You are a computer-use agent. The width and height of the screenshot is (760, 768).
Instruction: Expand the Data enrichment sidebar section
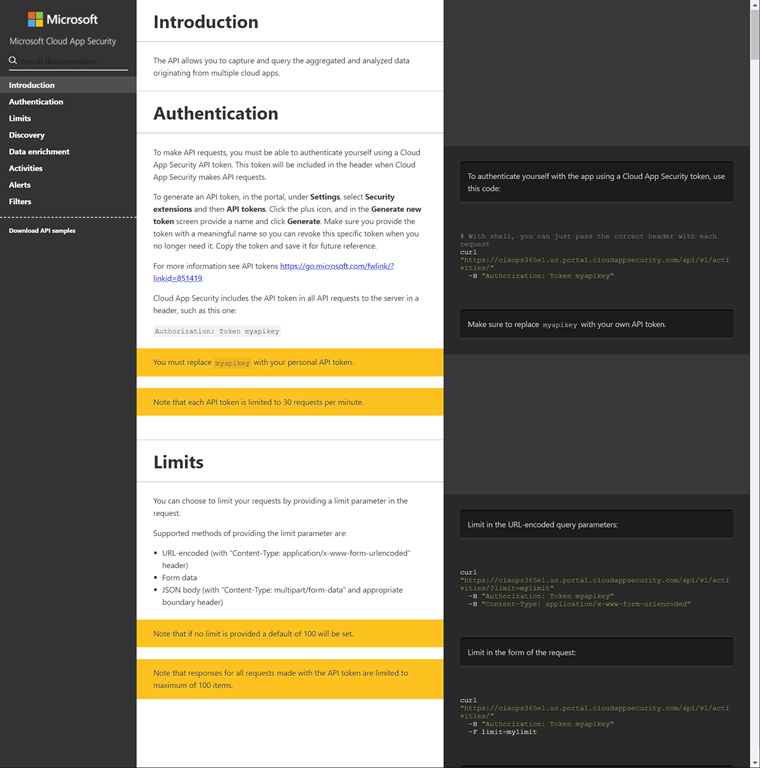[39, 152]
